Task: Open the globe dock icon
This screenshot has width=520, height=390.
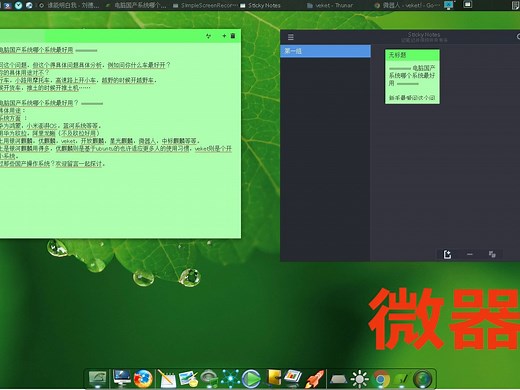Action: tap(422, 379)
